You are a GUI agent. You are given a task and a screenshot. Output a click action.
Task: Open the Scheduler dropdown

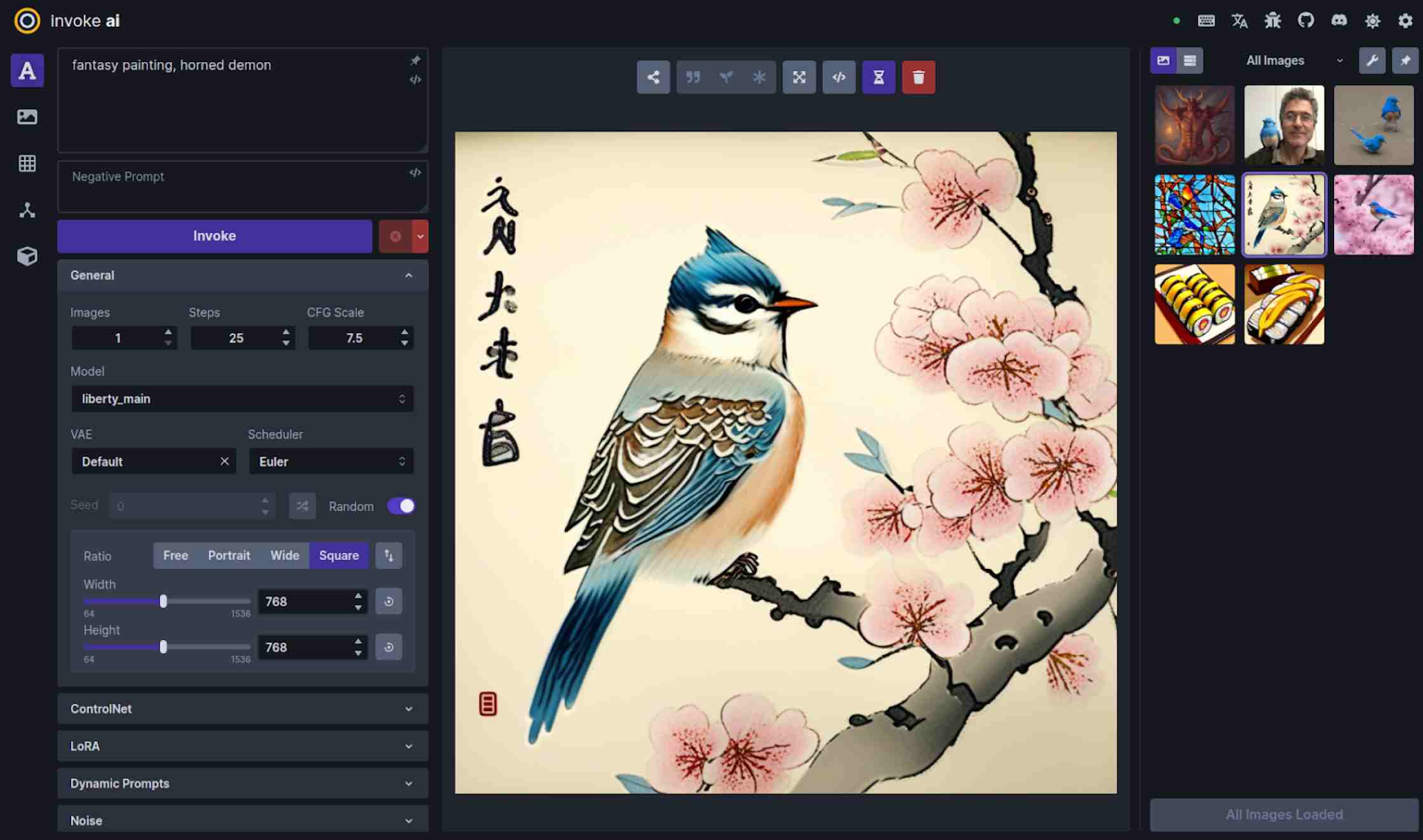coord(331,462)
